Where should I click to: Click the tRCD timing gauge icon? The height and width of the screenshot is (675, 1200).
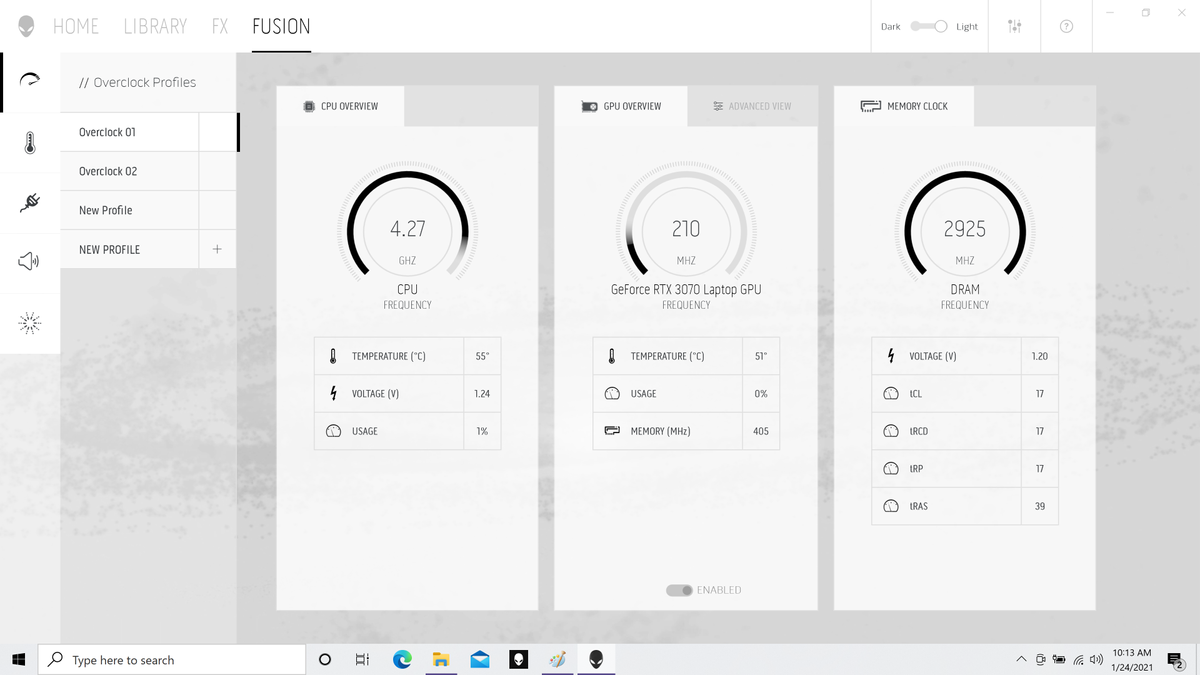(x=891, y=431)
